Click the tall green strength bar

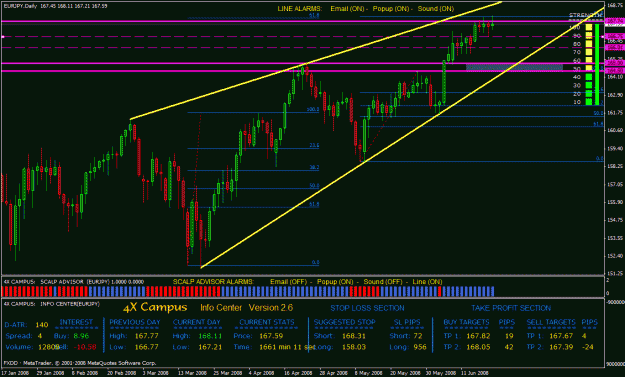597,64
